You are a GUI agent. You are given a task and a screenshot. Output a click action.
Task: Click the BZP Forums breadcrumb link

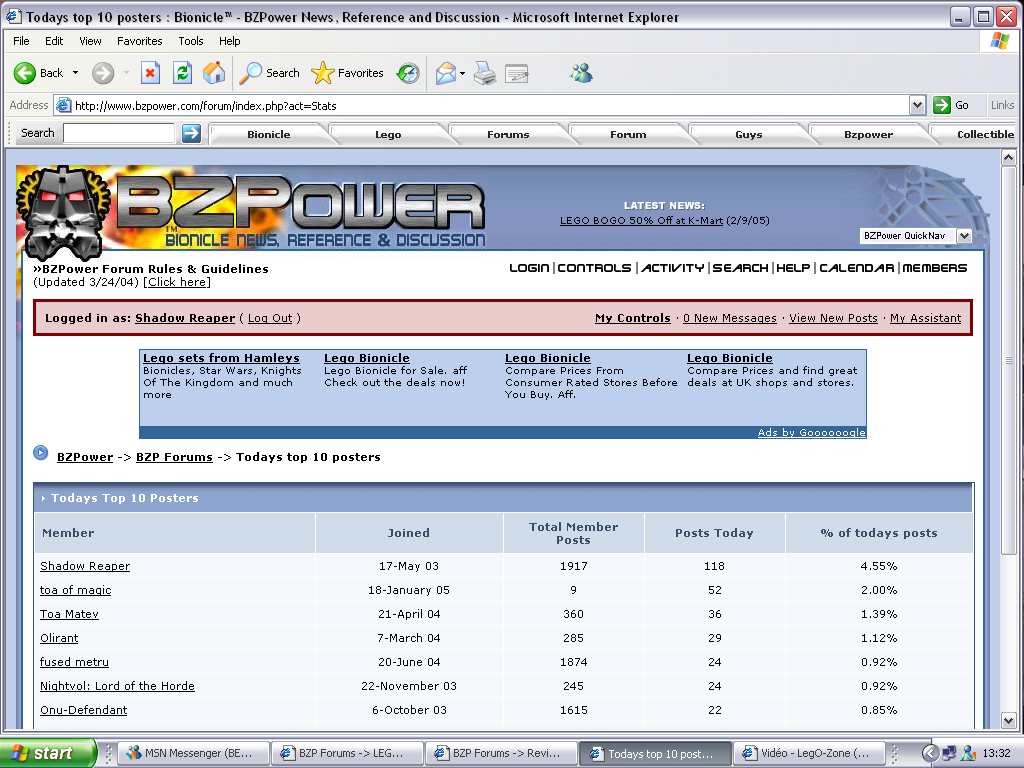pyautogui.click(x=174, y=457)
